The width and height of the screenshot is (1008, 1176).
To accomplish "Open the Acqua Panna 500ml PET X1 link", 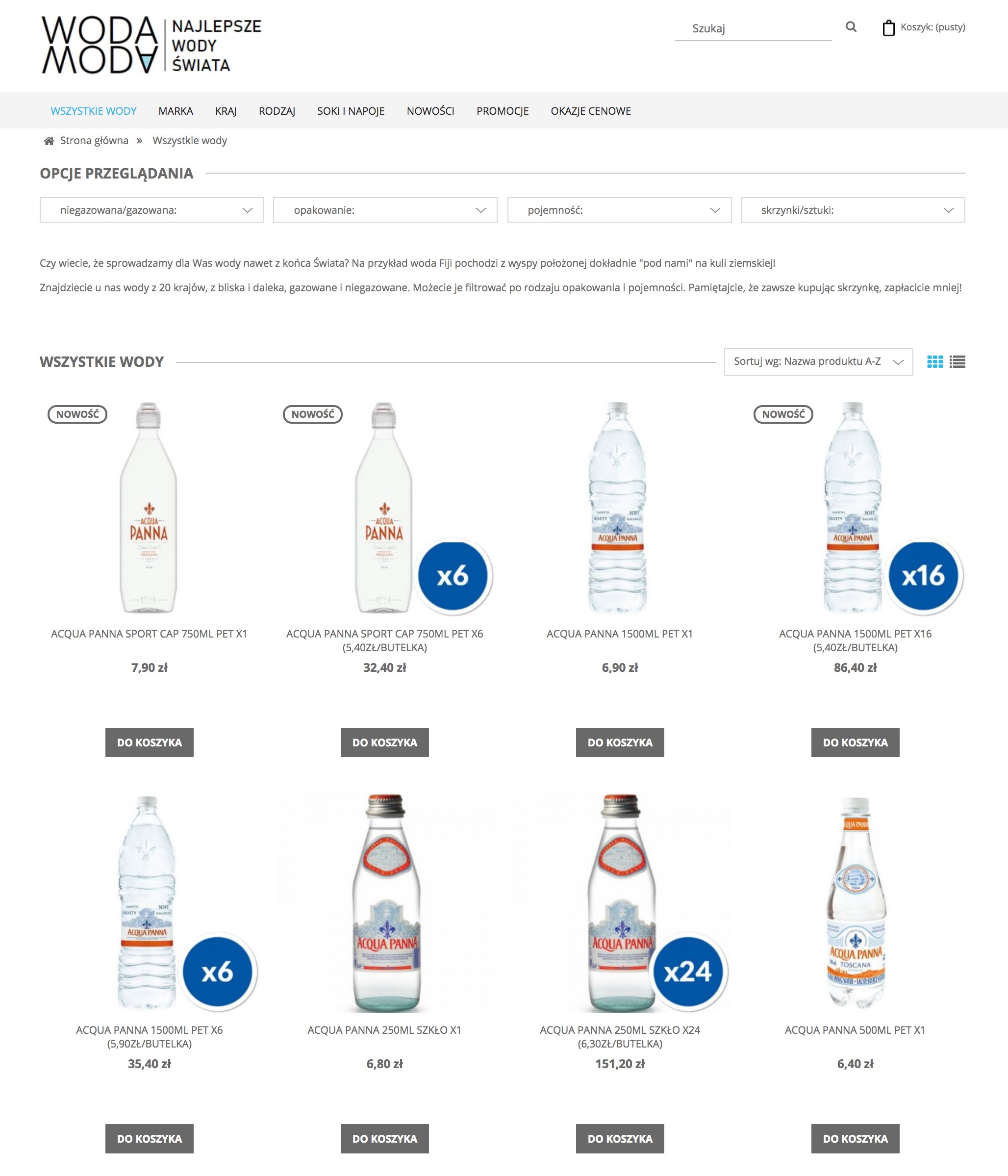I will (x=855, y=1029).
